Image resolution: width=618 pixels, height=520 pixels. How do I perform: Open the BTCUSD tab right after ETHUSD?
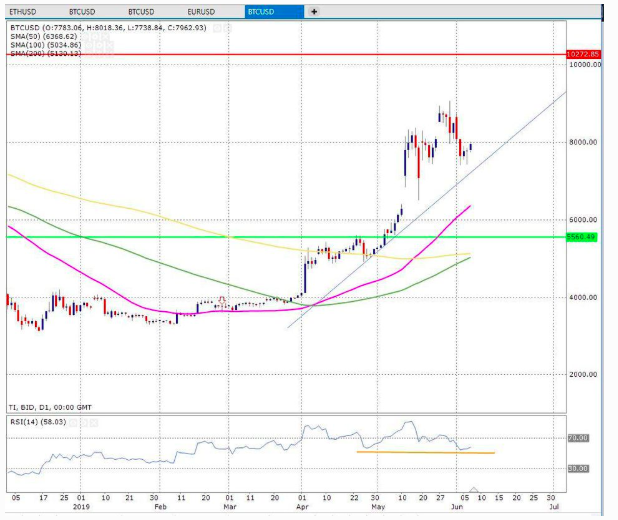coord(86,12)
